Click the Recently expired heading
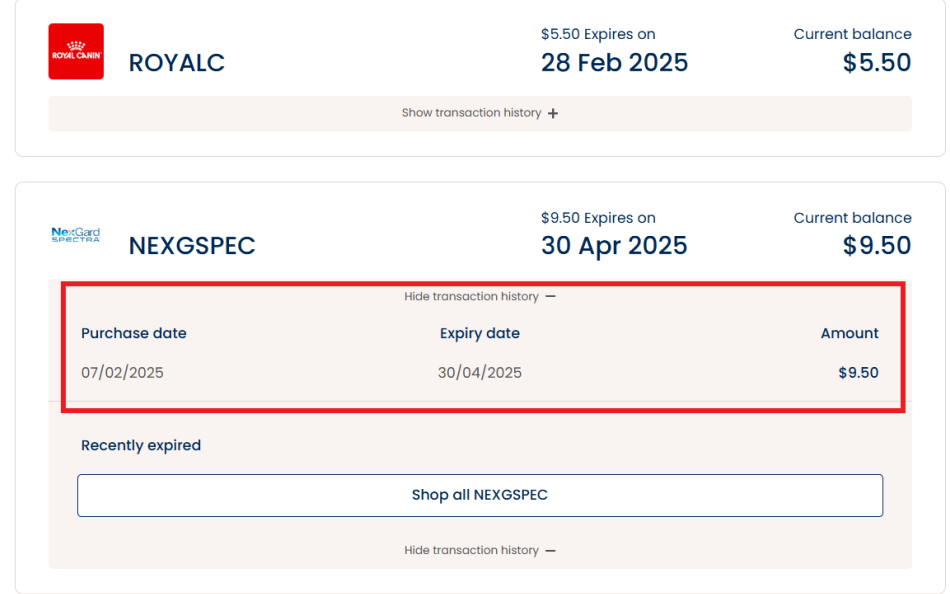The width and height of the screenshot is (950, 594). [141, 446]
